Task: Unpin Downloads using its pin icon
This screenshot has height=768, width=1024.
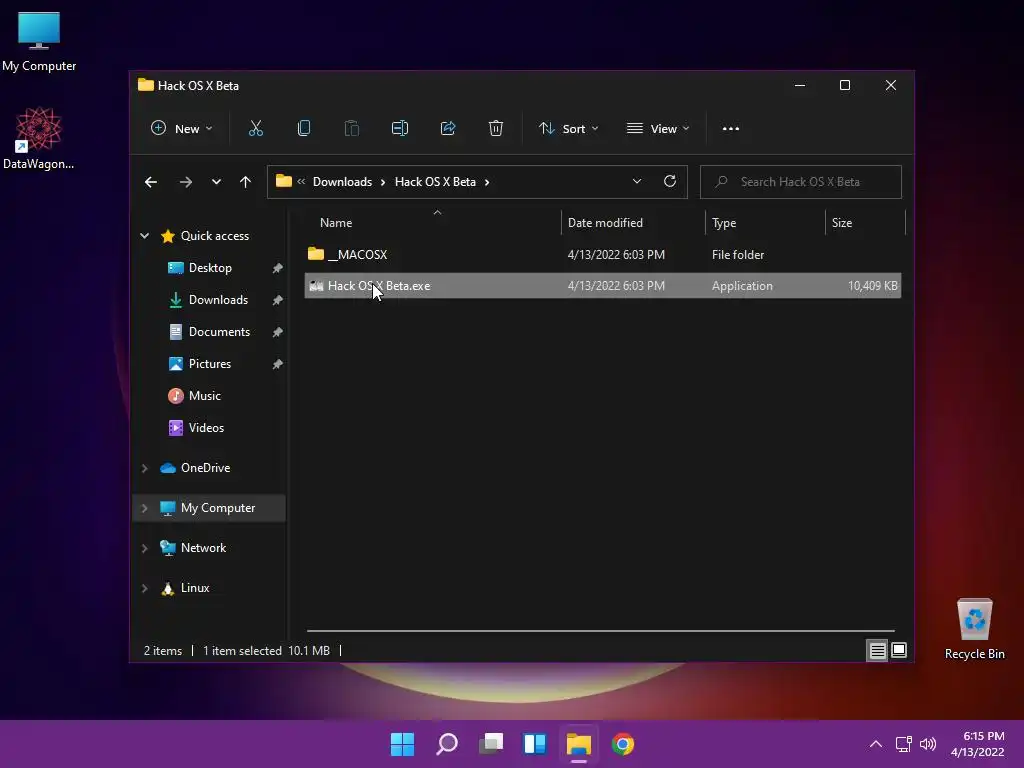Action: pos(278,300)
